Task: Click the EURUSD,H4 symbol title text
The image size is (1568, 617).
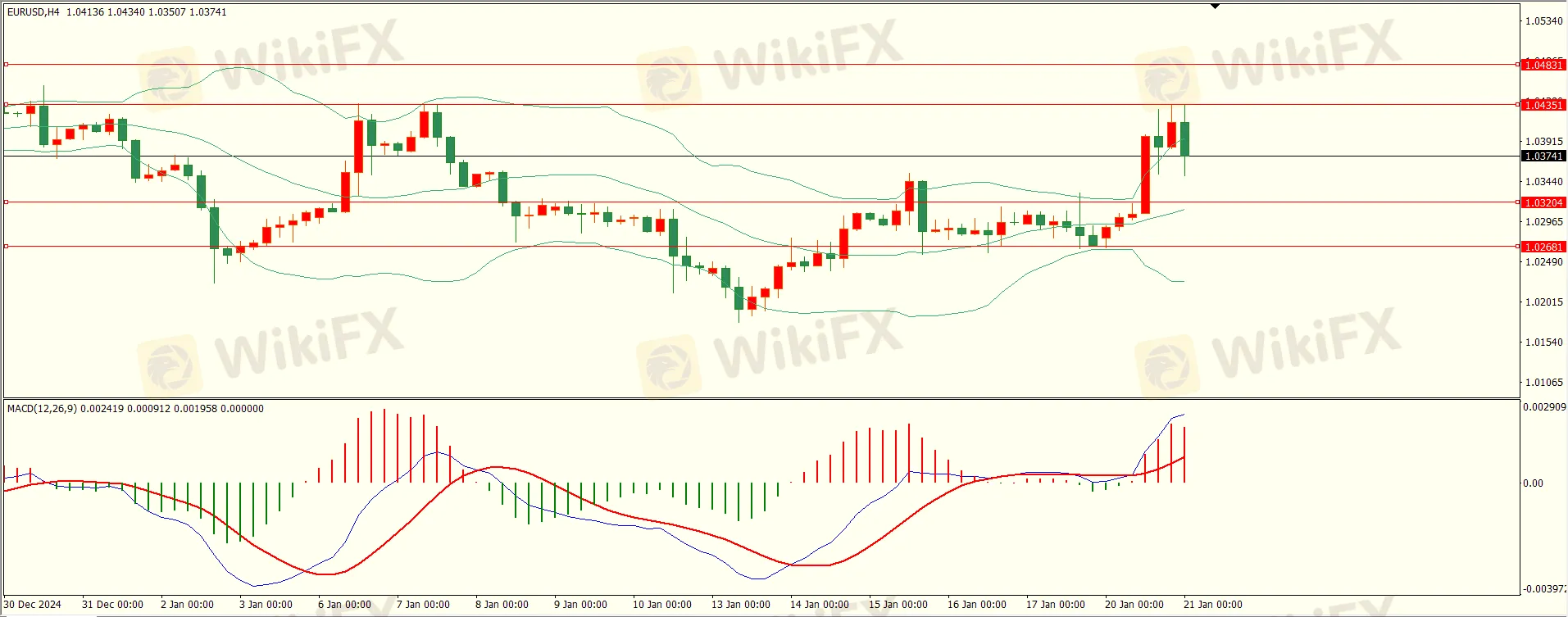Action: click(x=34, y=12)
